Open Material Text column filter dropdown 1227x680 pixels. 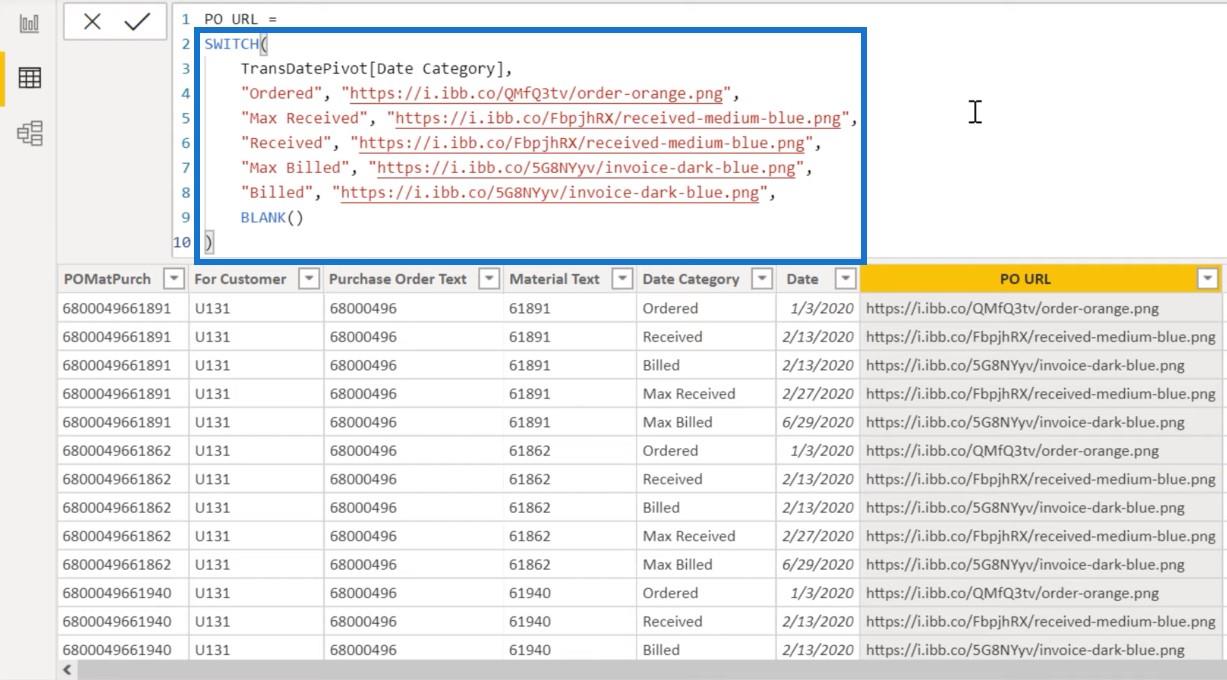[622, 279]
